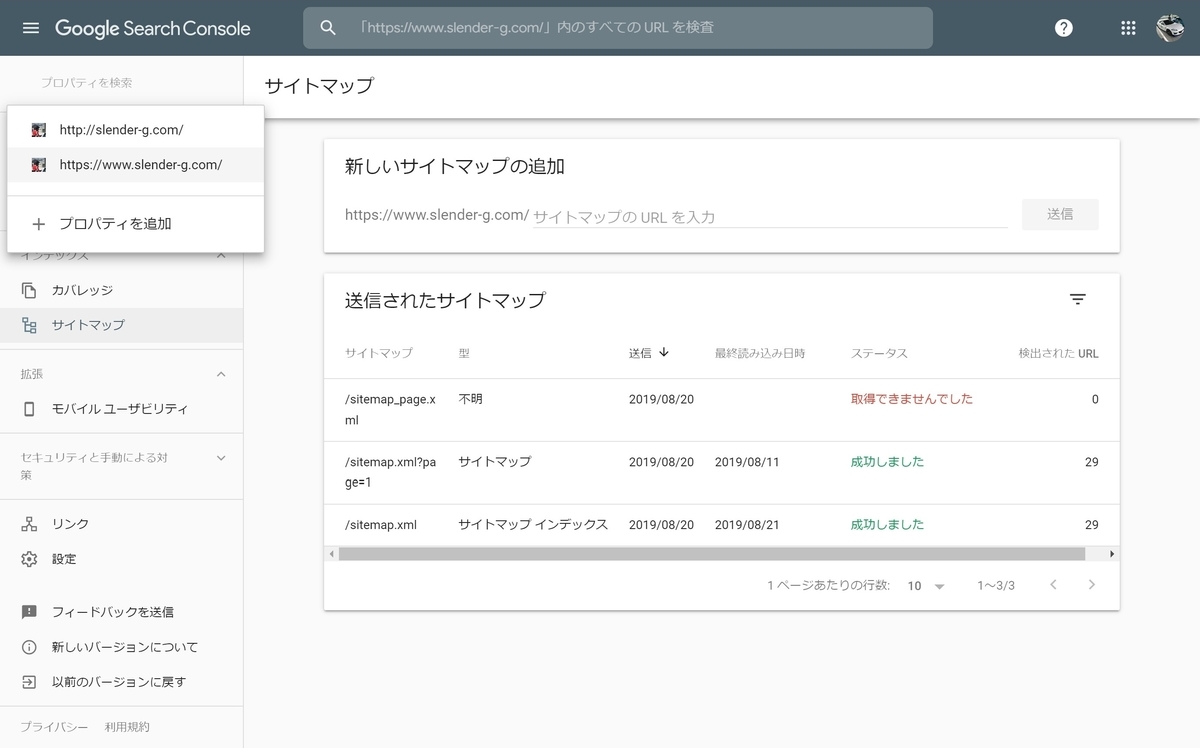Screen dimensions: 1200x748
Task: Click the Settings gear icon
Action: 29,559
